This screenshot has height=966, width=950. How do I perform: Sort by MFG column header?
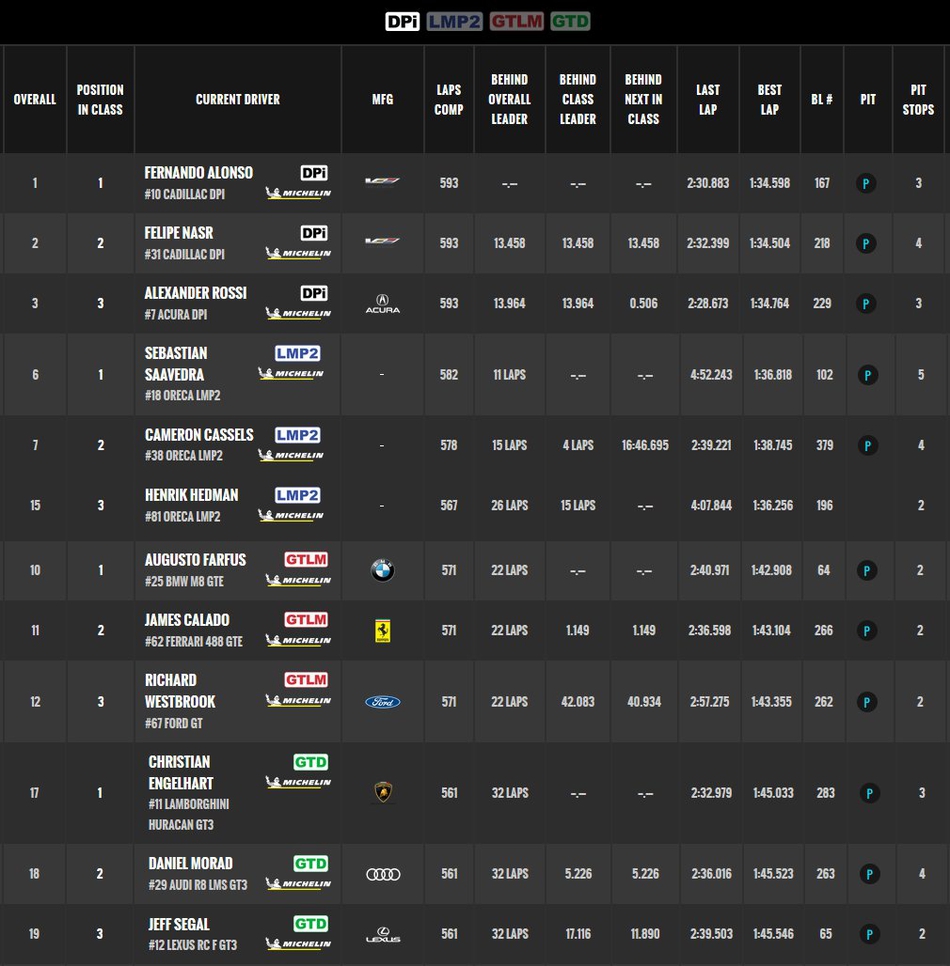383,99
